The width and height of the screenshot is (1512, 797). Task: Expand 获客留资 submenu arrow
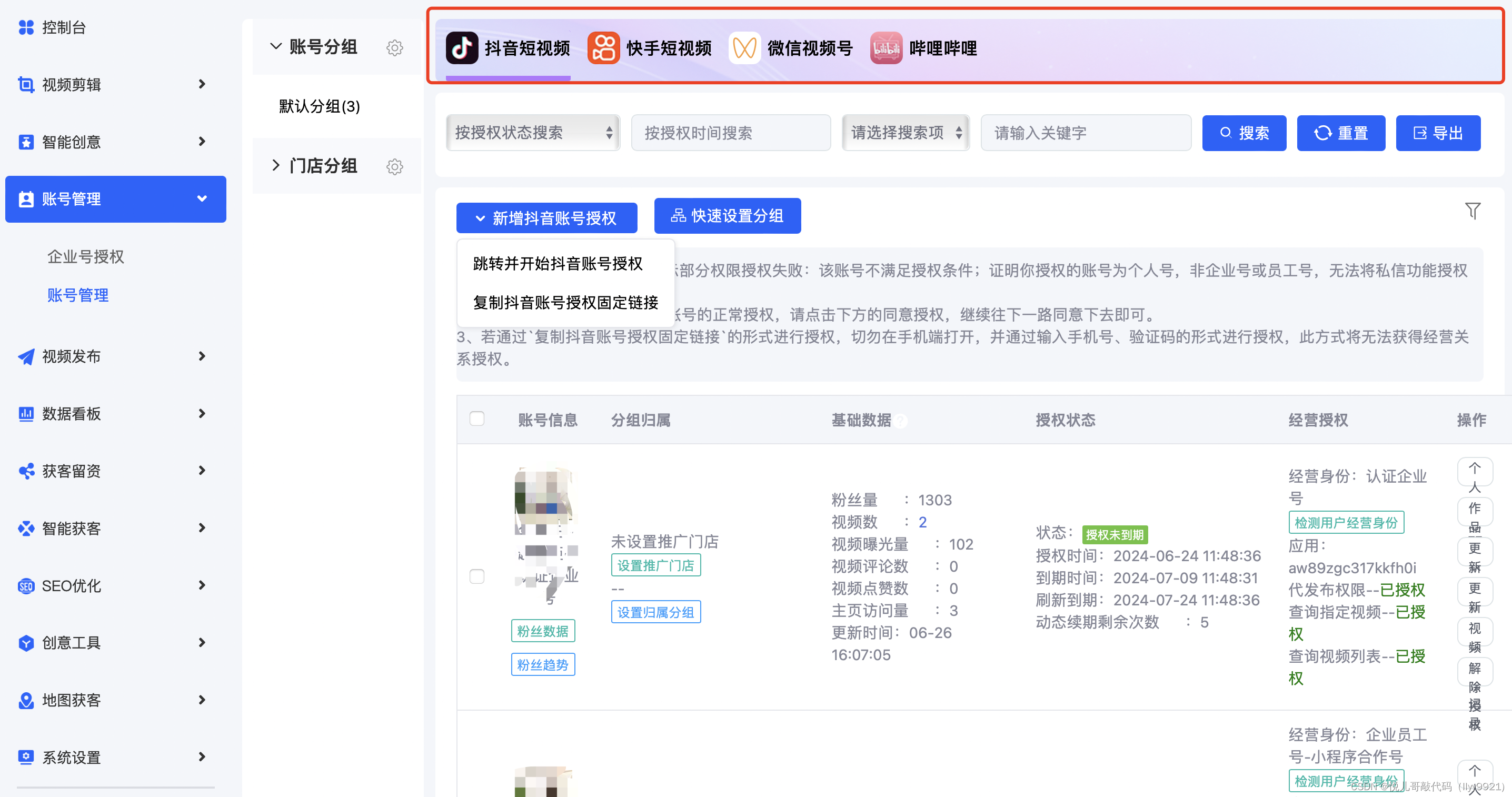202,471
